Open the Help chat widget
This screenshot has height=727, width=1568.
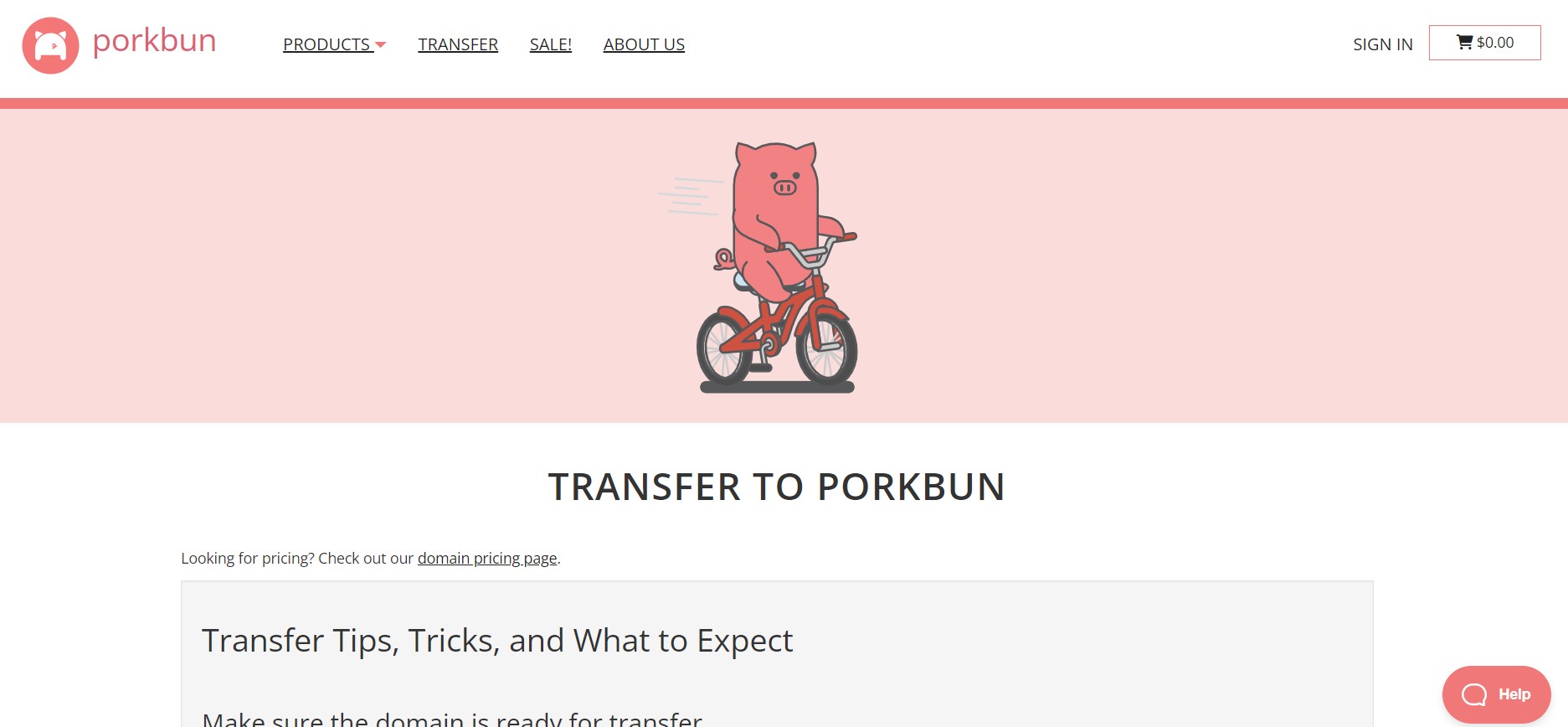pos(1497,694)
